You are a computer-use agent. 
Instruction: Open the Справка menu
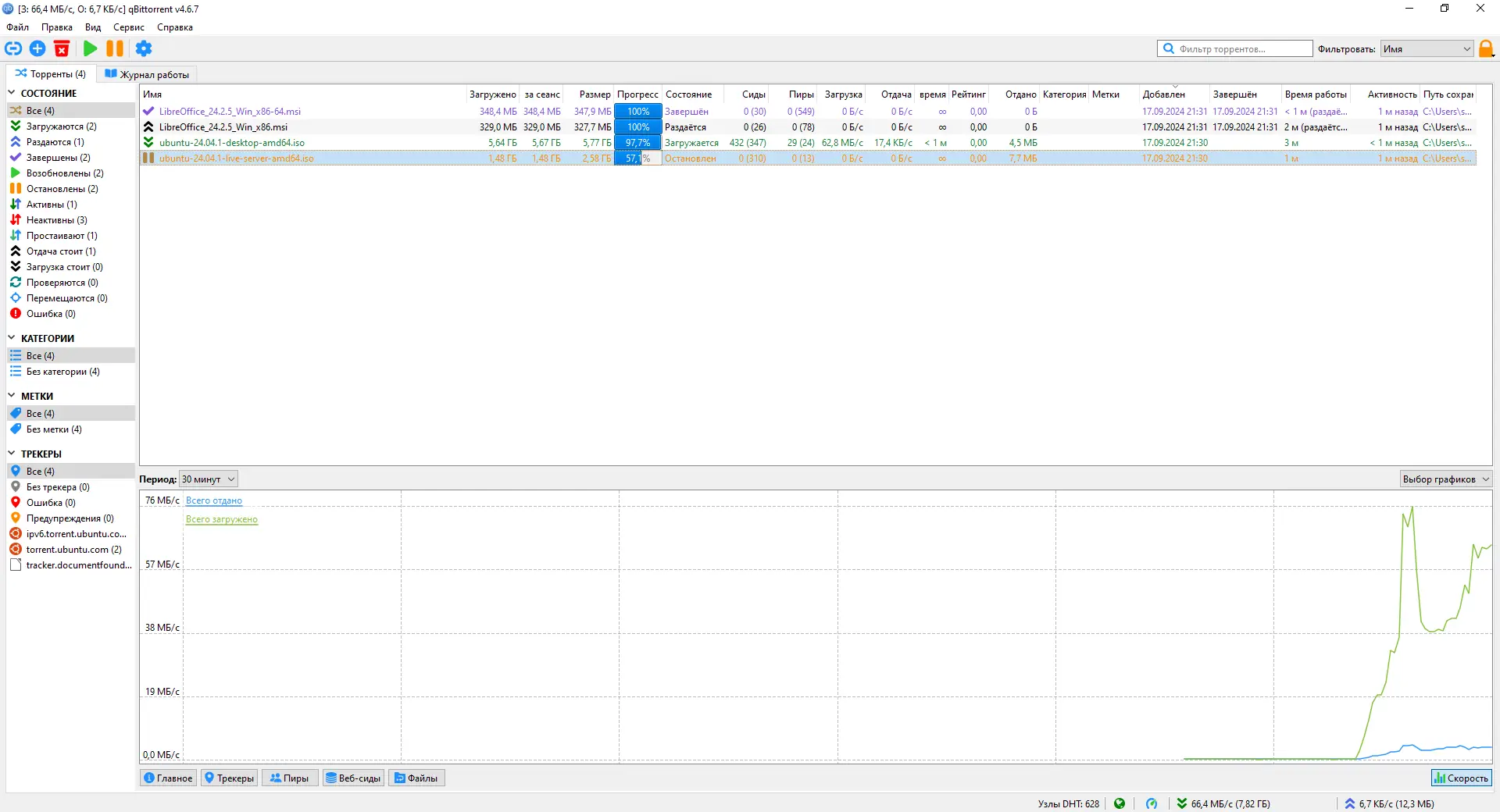175,27
